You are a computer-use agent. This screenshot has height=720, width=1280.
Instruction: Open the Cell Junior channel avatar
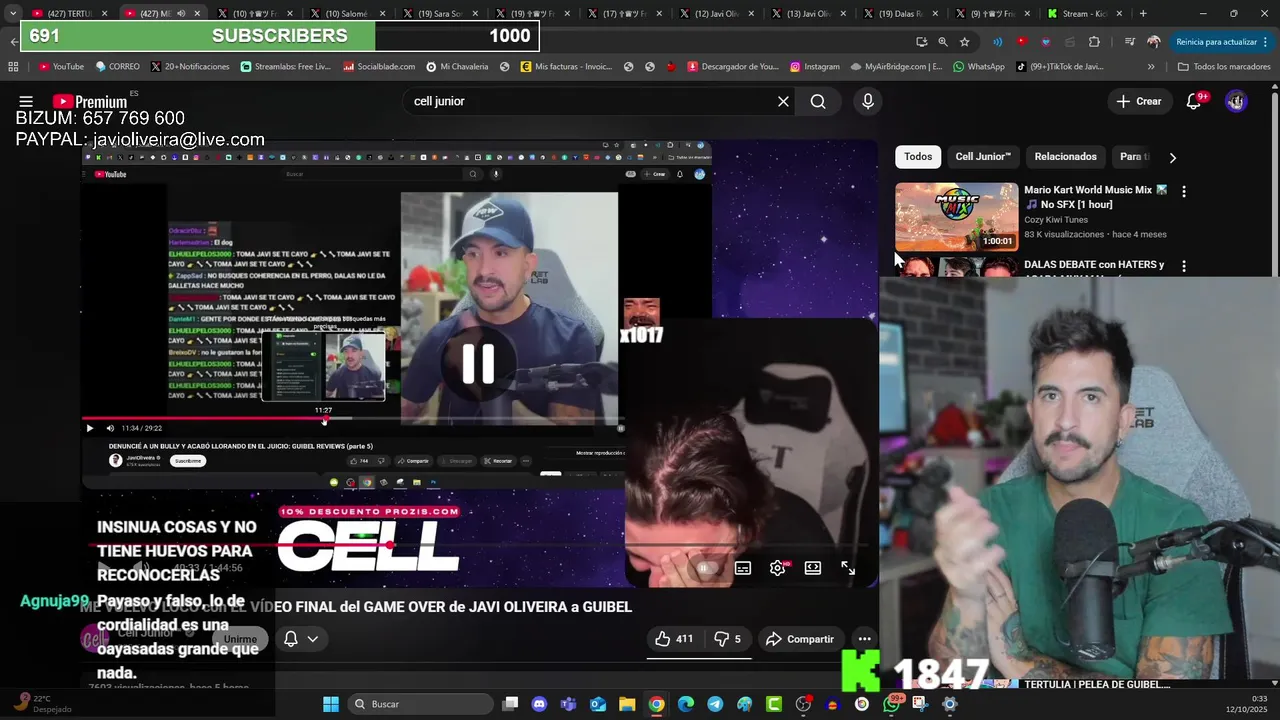[x=95, y=638]
